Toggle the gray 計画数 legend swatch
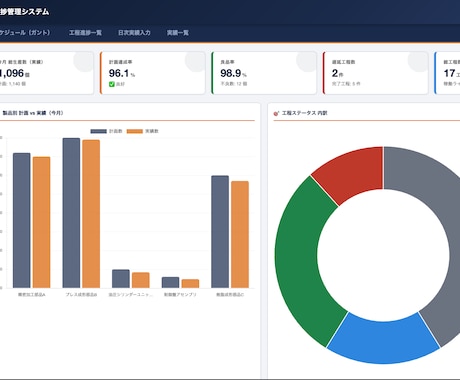 click(99, 131)
